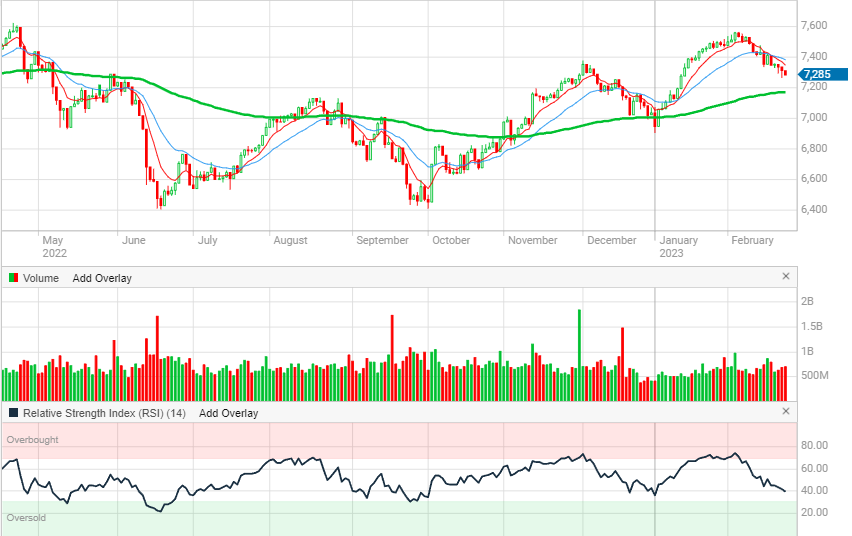This screenshot has width=852, height=536.
Task: Click the Overbought zone label
Action: pyautogui.click(x=32, y=440)
